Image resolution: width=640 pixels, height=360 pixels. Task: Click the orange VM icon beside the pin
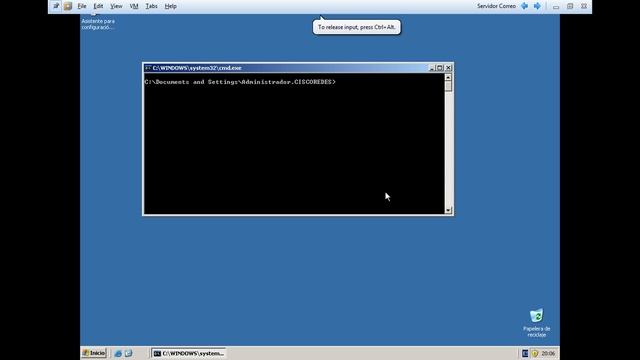68,6
